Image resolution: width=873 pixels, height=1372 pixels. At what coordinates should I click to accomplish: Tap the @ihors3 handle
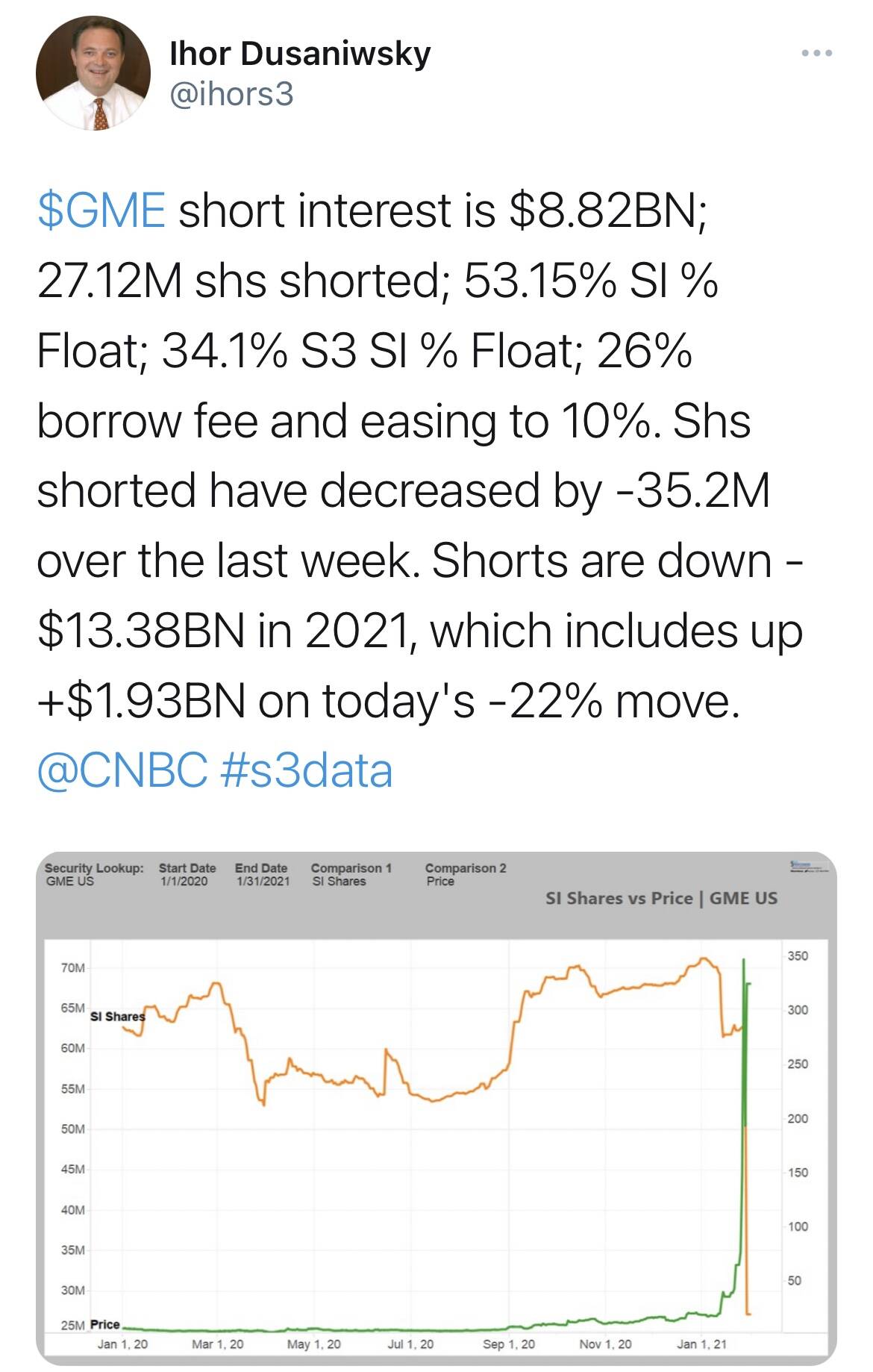click(x=232, y=95)
